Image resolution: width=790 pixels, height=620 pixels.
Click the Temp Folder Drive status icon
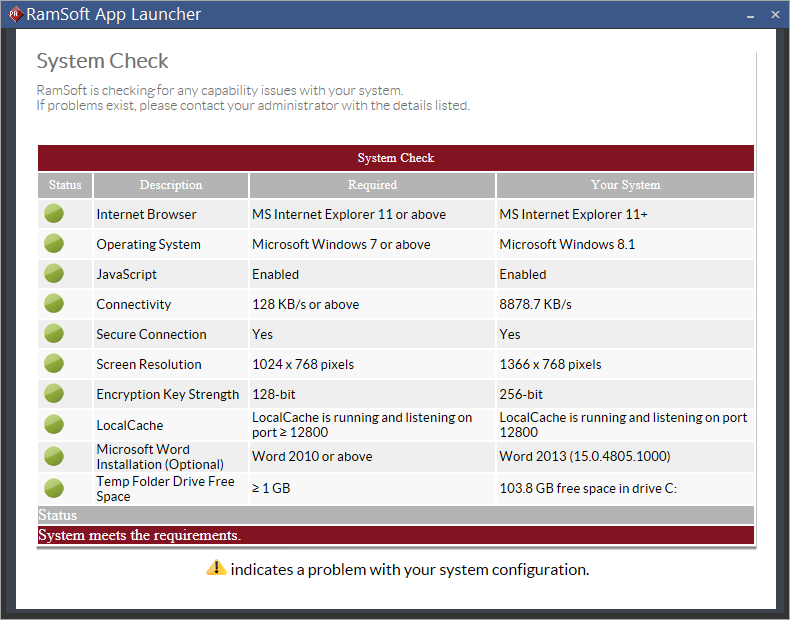coord(54,488)
